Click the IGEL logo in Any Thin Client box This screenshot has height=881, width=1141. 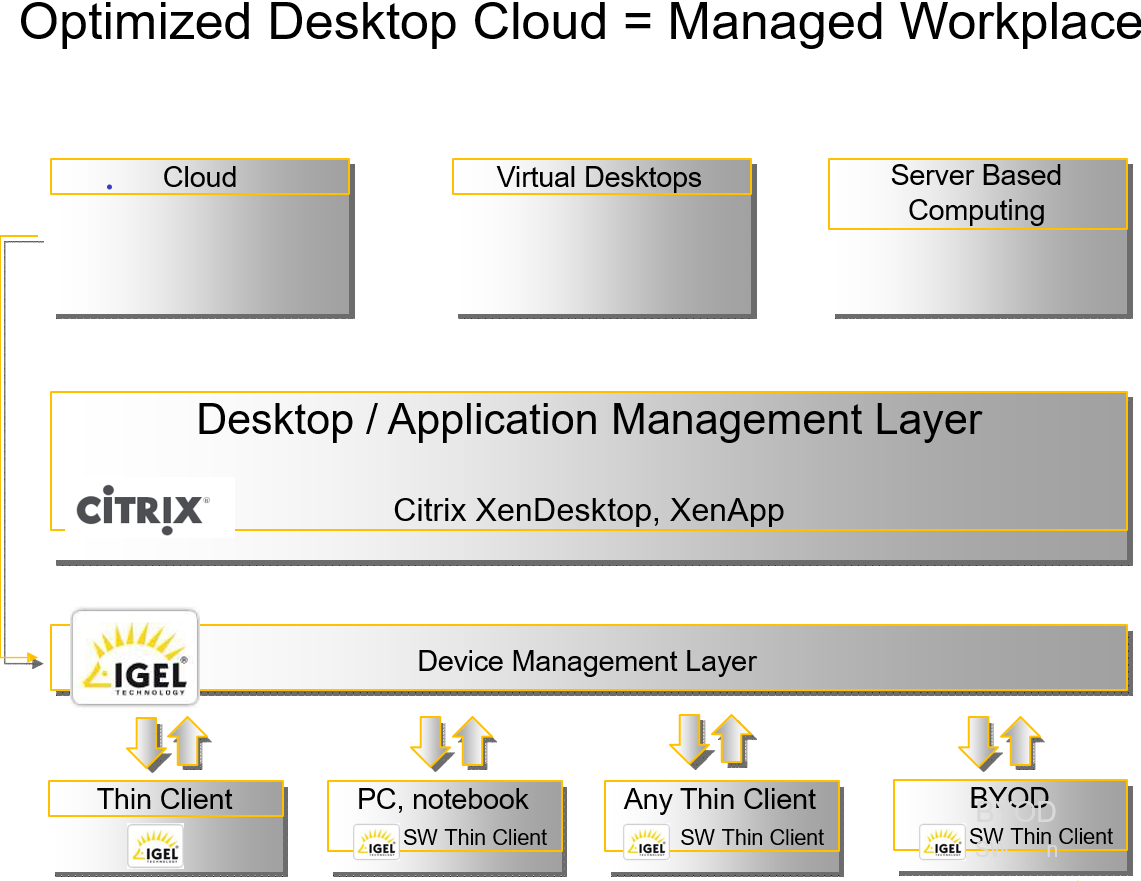point(647,842)
